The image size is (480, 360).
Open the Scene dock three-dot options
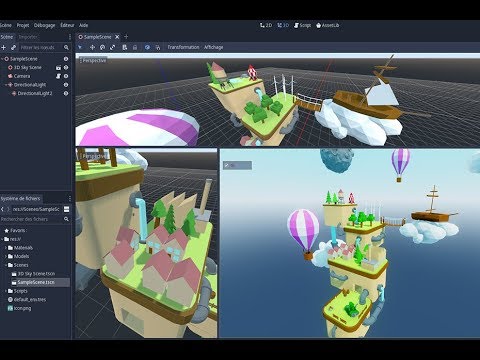tap(70, 37)
